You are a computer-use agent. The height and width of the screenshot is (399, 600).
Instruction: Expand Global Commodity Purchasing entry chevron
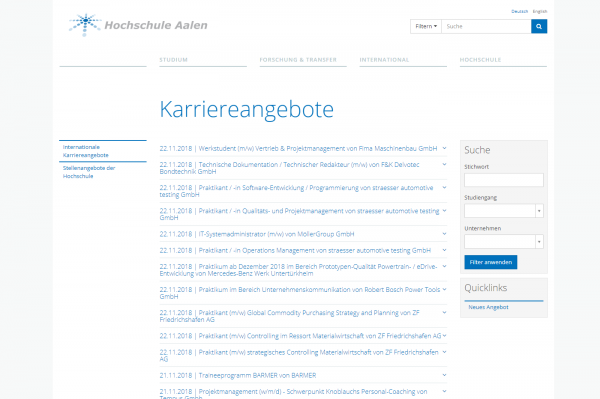pos(444,313)
